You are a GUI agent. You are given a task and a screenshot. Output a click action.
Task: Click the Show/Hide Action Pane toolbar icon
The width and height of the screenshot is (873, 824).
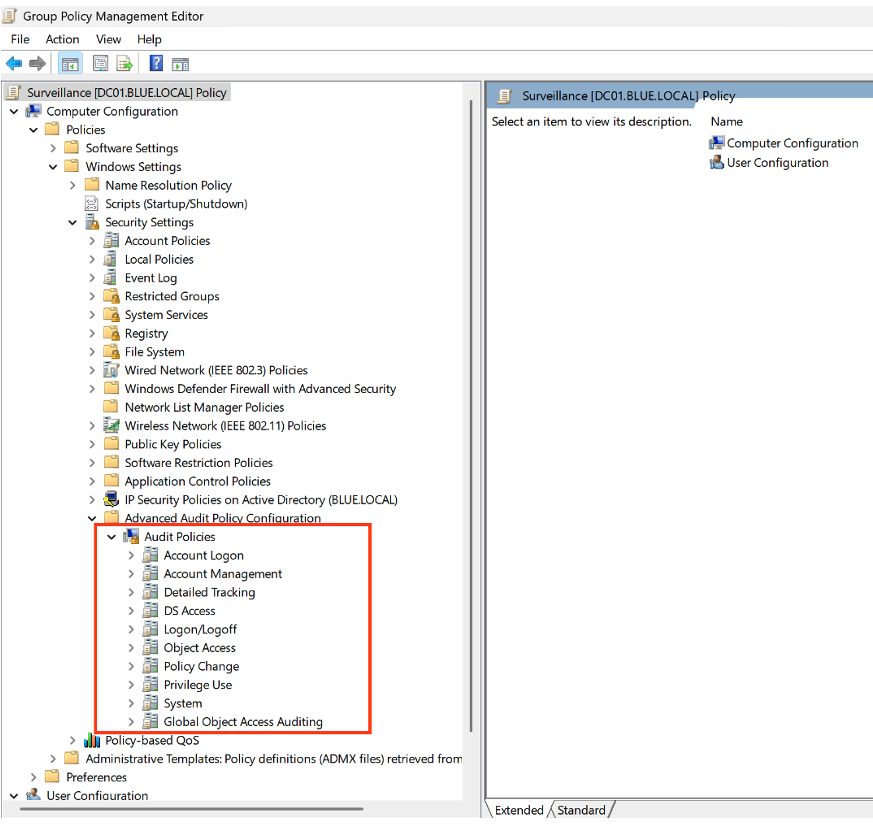(x=180, y=64)
